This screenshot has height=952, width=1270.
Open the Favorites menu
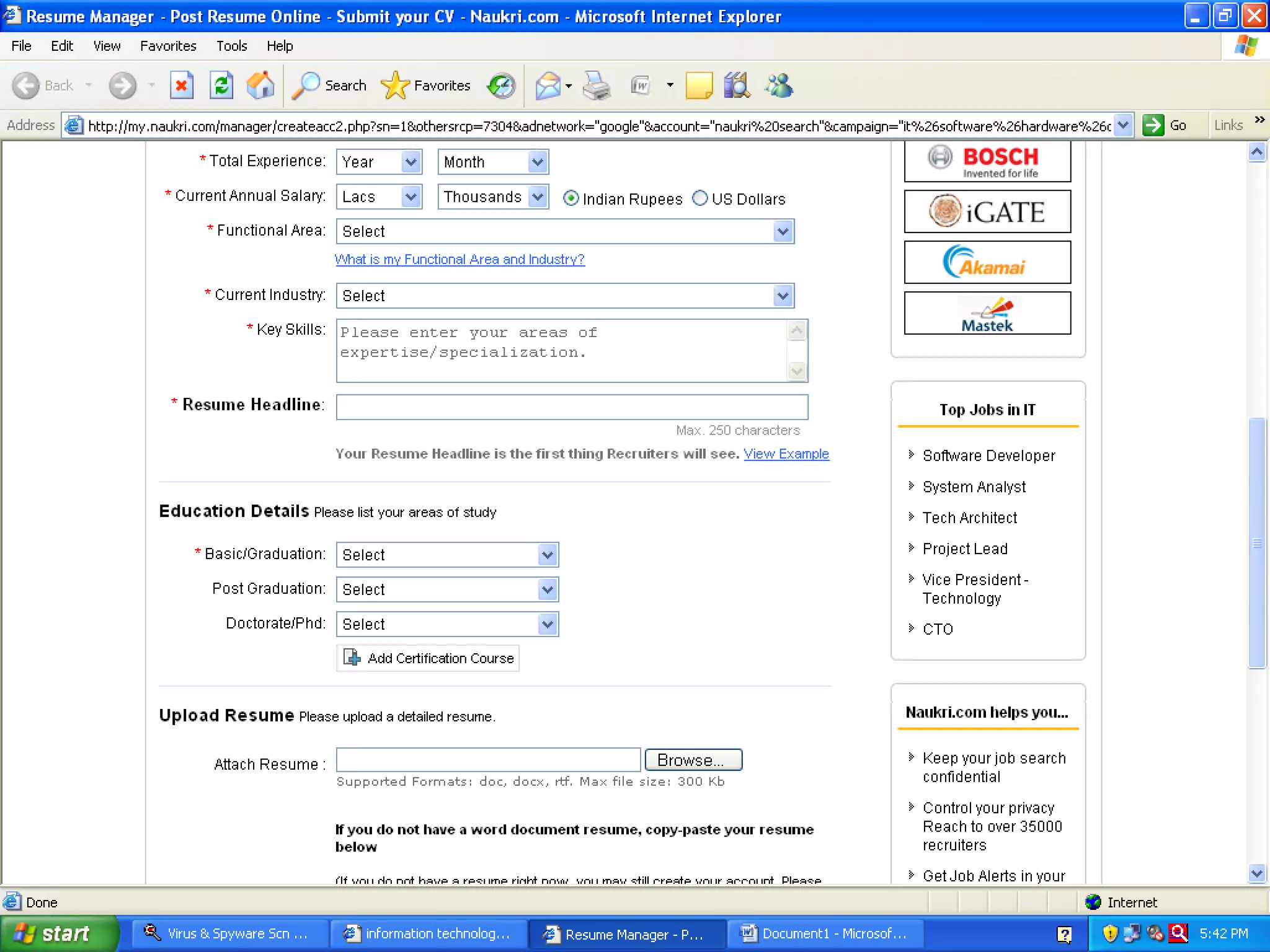point(168,46)
